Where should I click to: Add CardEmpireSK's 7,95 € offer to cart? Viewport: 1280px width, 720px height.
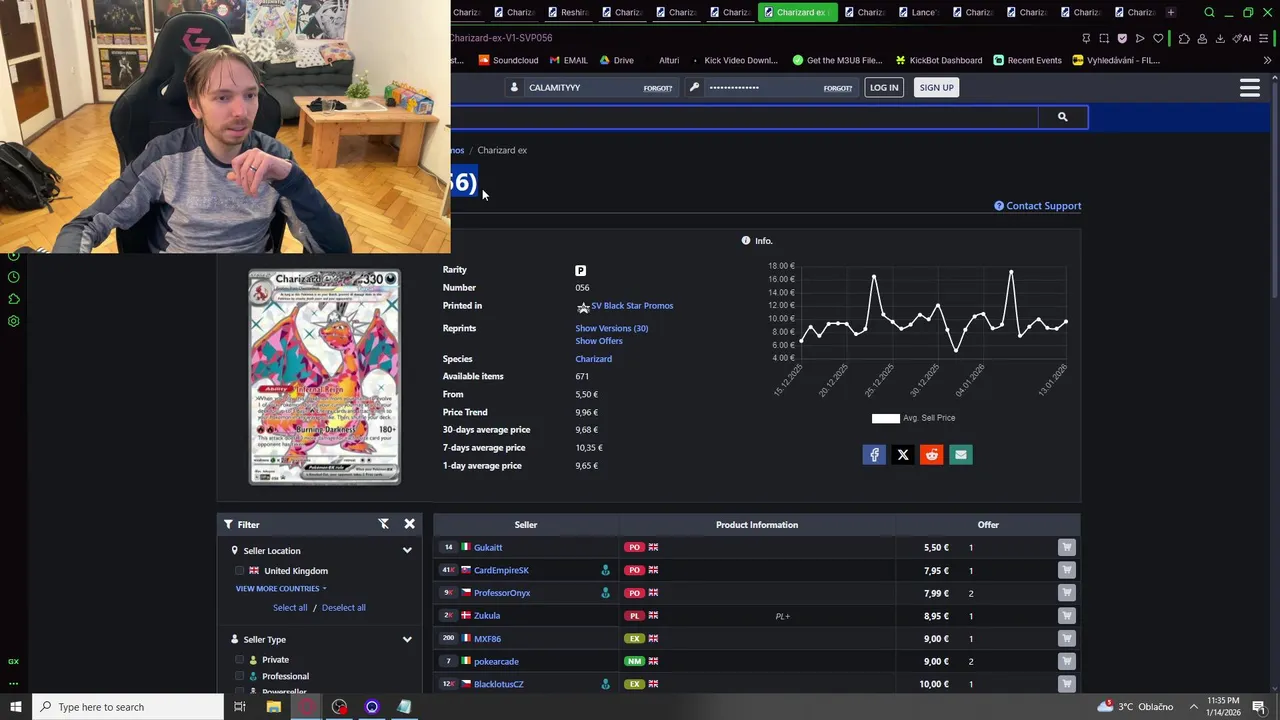click(x=1067, y=570)
